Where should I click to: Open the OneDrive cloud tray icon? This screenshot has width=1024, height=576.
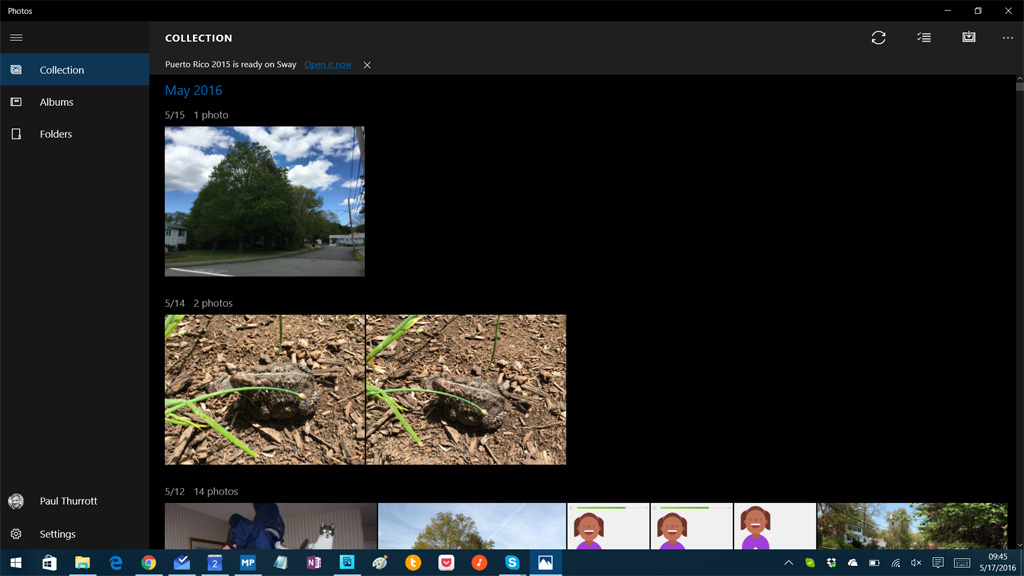tap(854, 562)
